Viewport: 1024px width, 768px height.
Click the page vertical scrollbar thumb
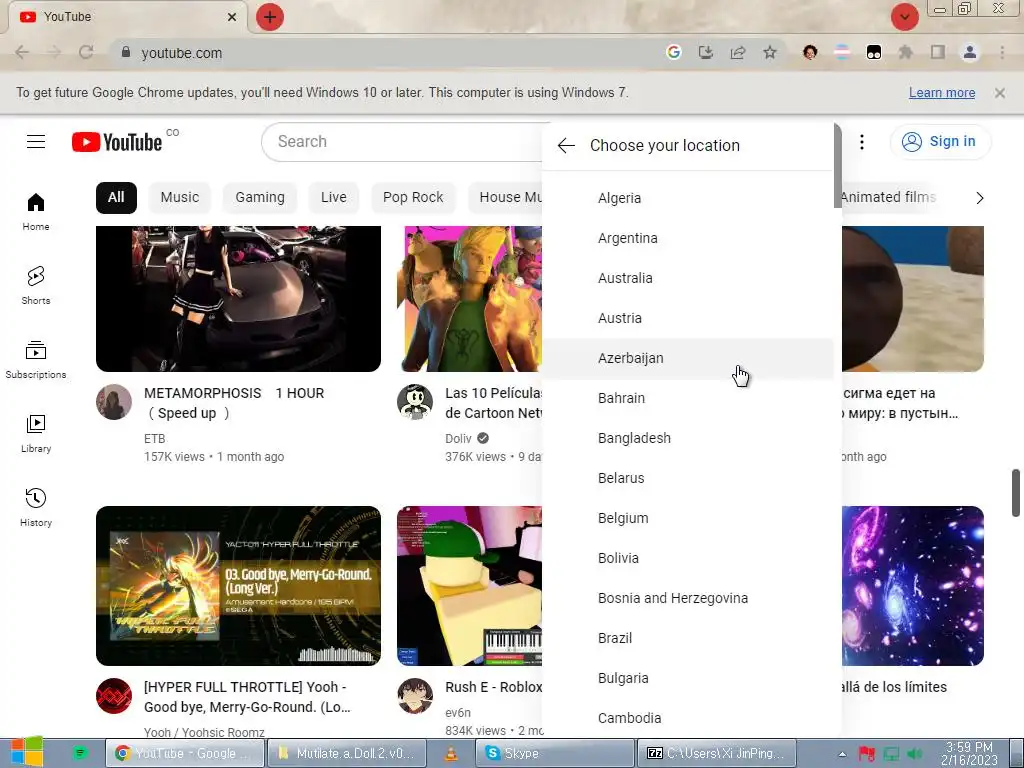tap(1016, 492)
